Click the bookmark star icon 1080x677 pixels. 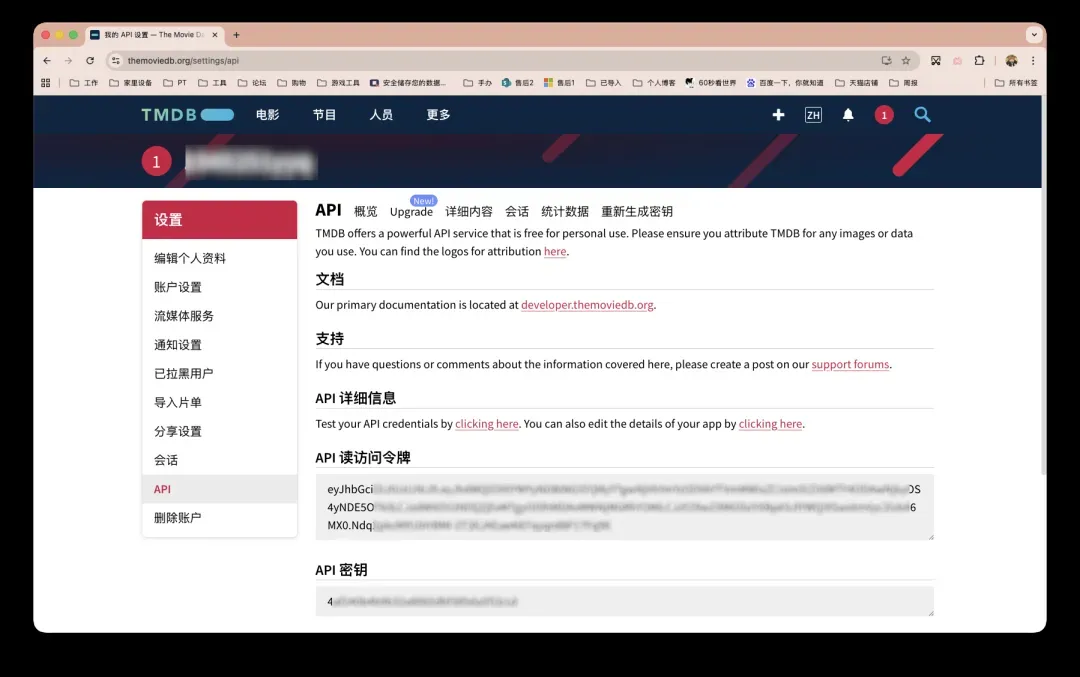coord(906,61)
